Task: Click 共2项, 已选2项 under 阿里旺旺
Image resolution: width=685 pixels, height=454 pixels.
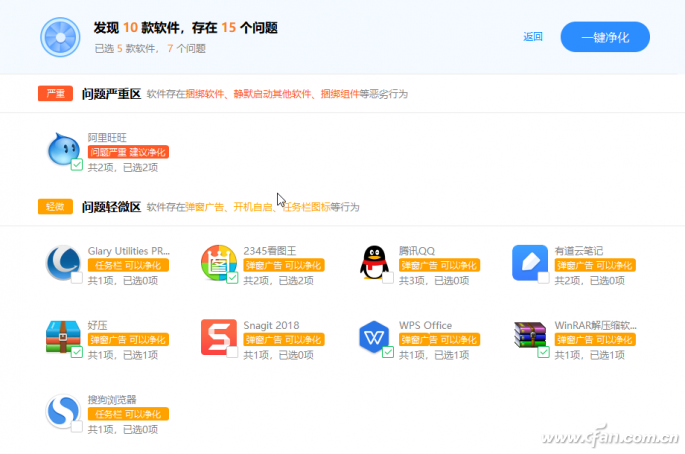Action: click(x=123, y=167)
